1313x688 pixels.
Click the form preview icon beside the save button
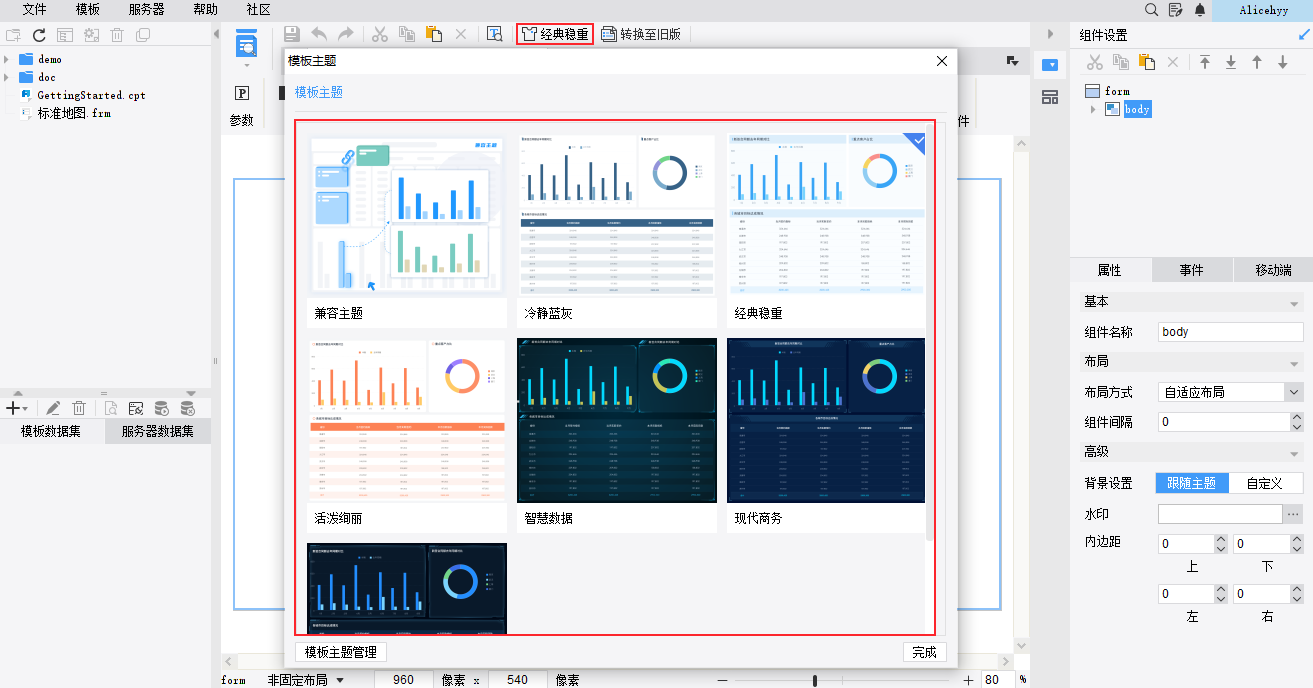pos(247,44)
